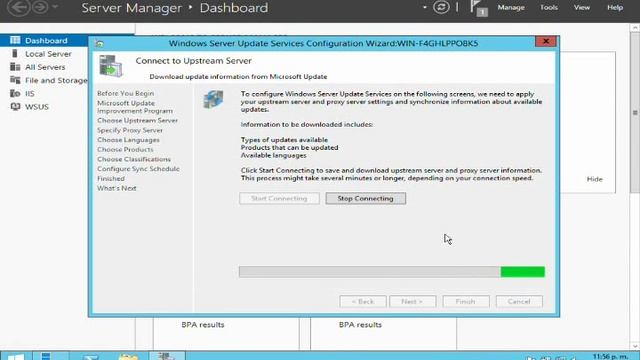This screenshot has height=360, width=640.
Task: Open the Tools menu
Action: (x=549, y=7)
